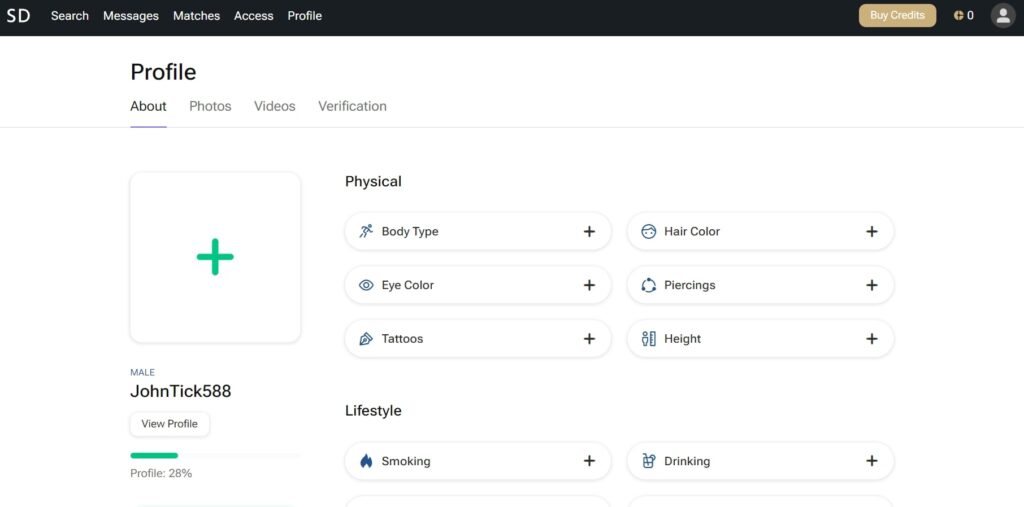Expand Smoking with its plus sign
The height and width of the screenshot is (507, 1024).
(589, 461)
